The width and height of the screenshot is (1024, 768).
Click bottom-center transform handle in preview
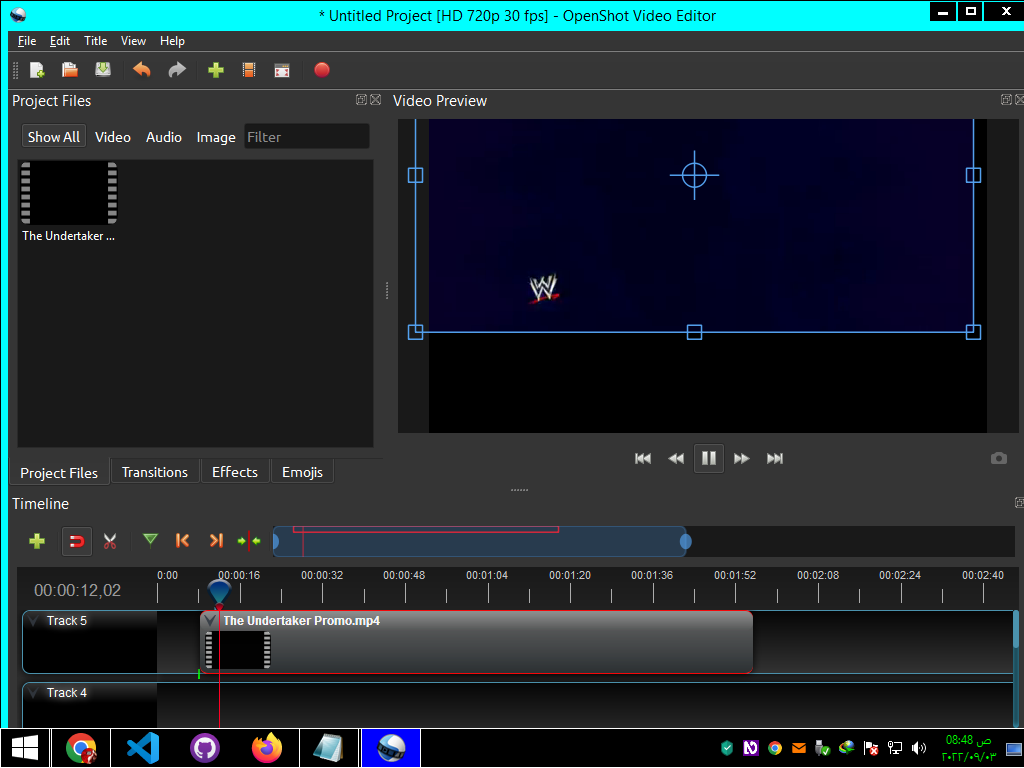click(694, 332)
